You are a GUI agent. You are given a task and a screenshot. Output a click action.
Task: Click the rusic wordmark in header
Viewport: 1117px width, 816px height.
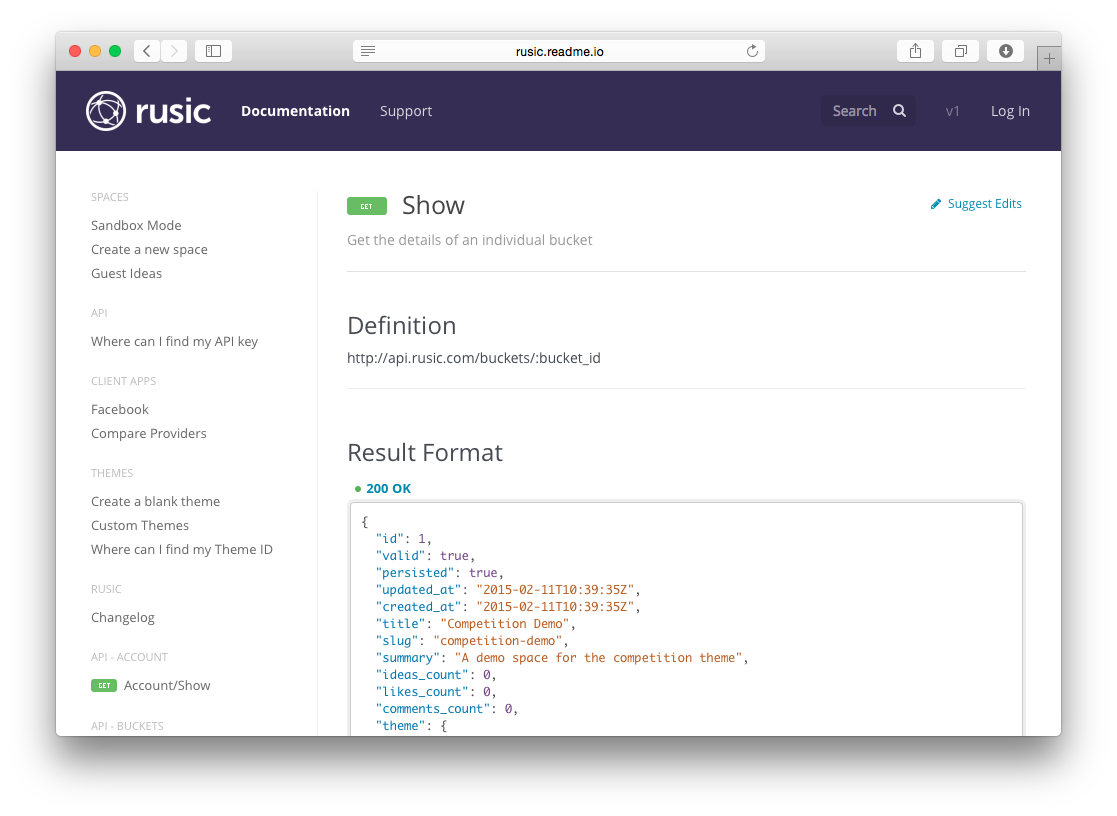click(x=173, y=112)
